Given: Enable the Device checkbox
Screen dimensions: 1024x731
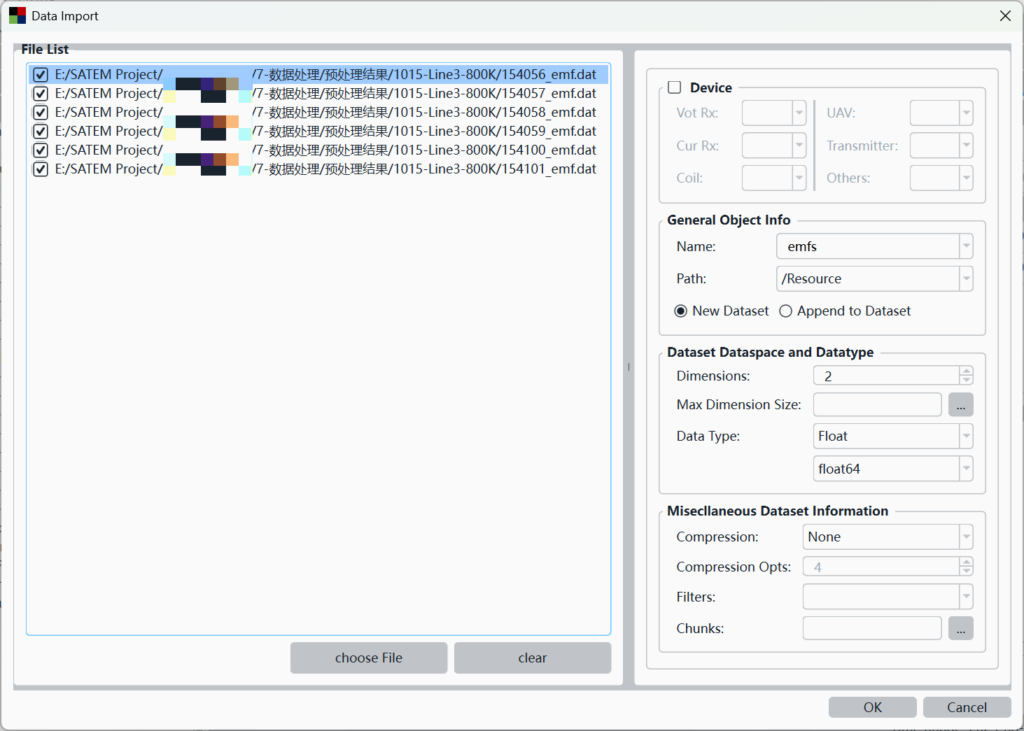Looking at the screenshot, I should coord(675,88).
